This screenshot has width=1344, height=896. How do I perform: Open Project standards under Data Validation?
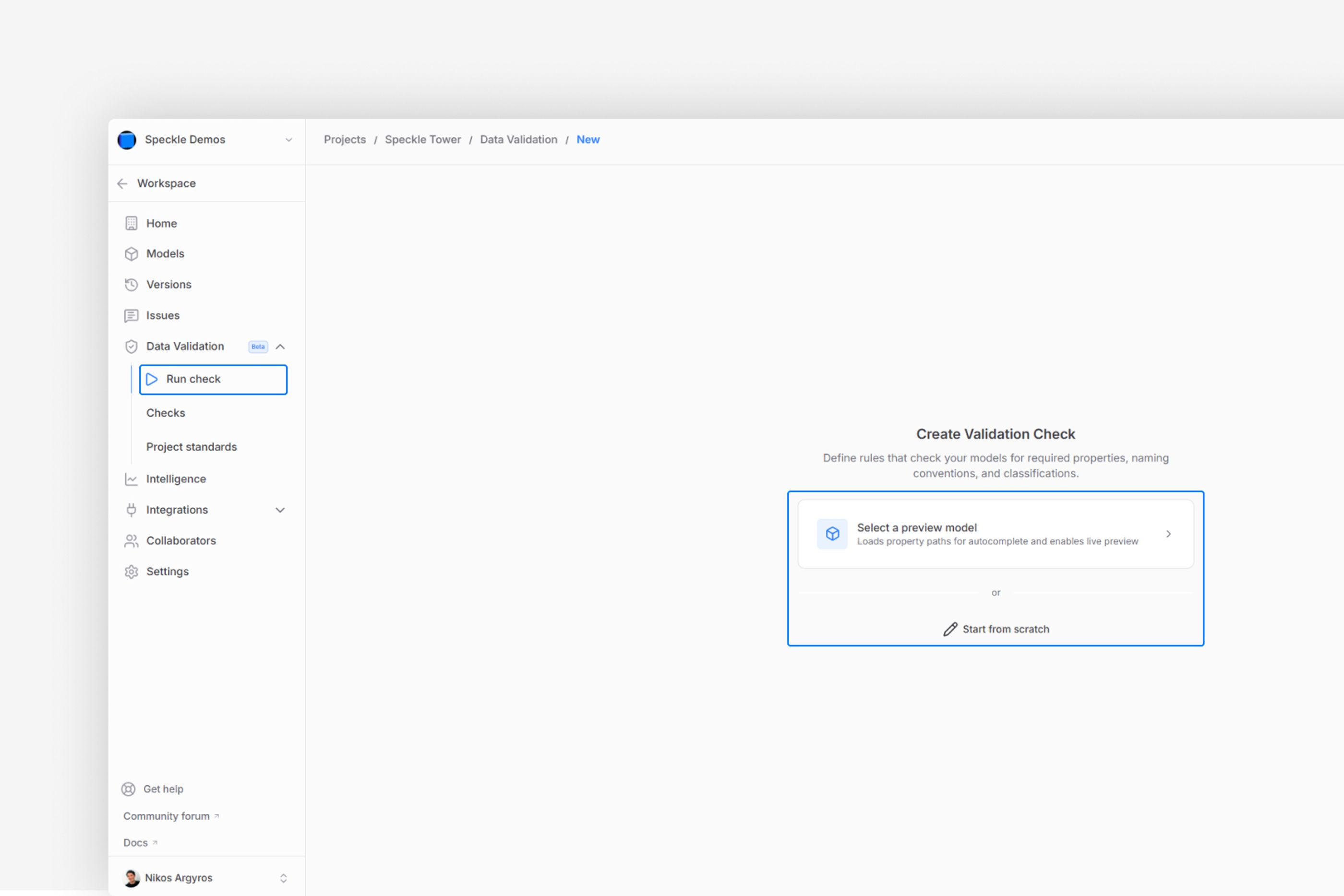[x=192, y=447]
